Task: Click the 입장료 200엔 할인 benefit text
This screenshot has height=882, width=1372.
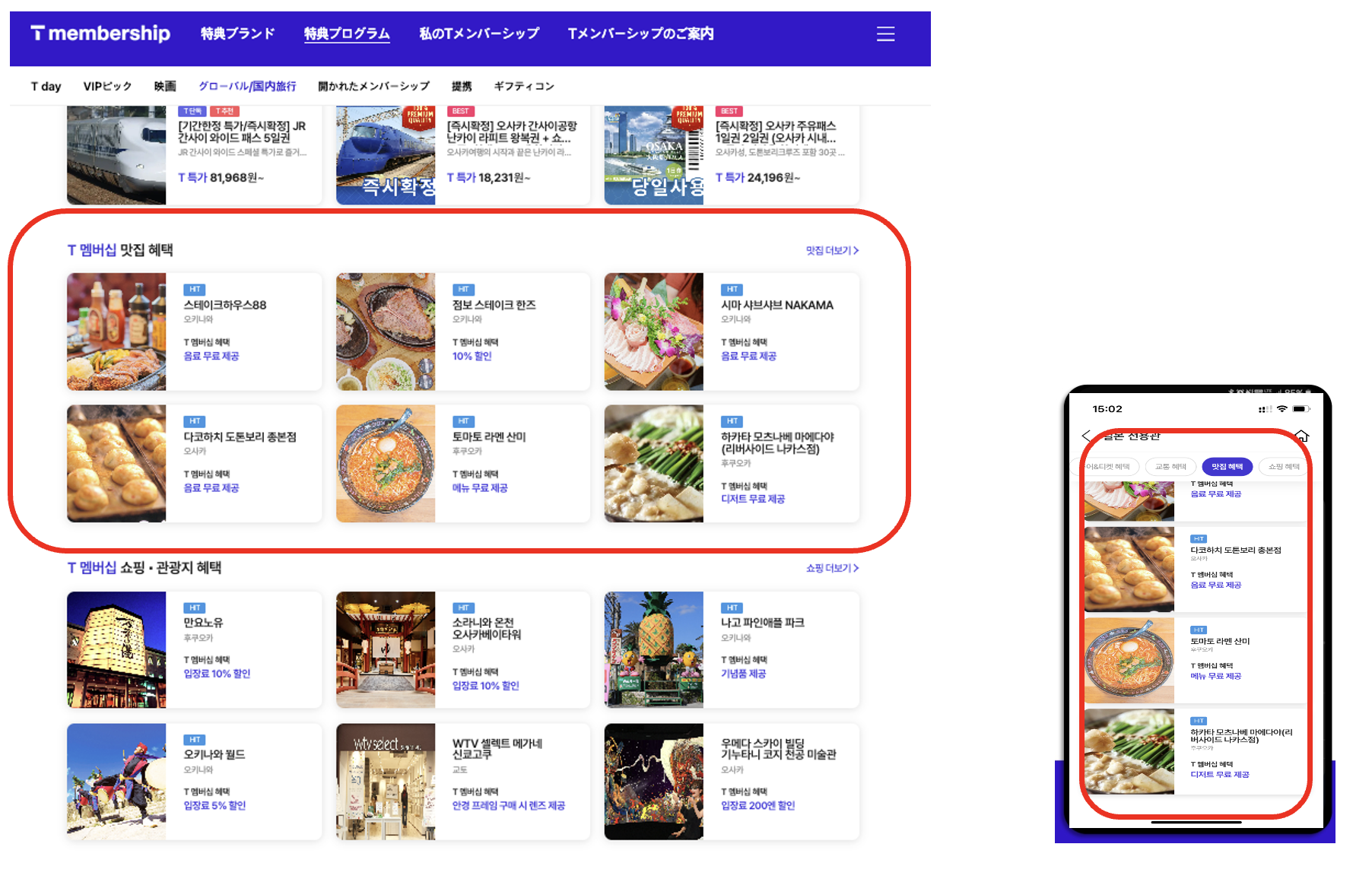Action: pyautogui.click(x=757, y=805)
